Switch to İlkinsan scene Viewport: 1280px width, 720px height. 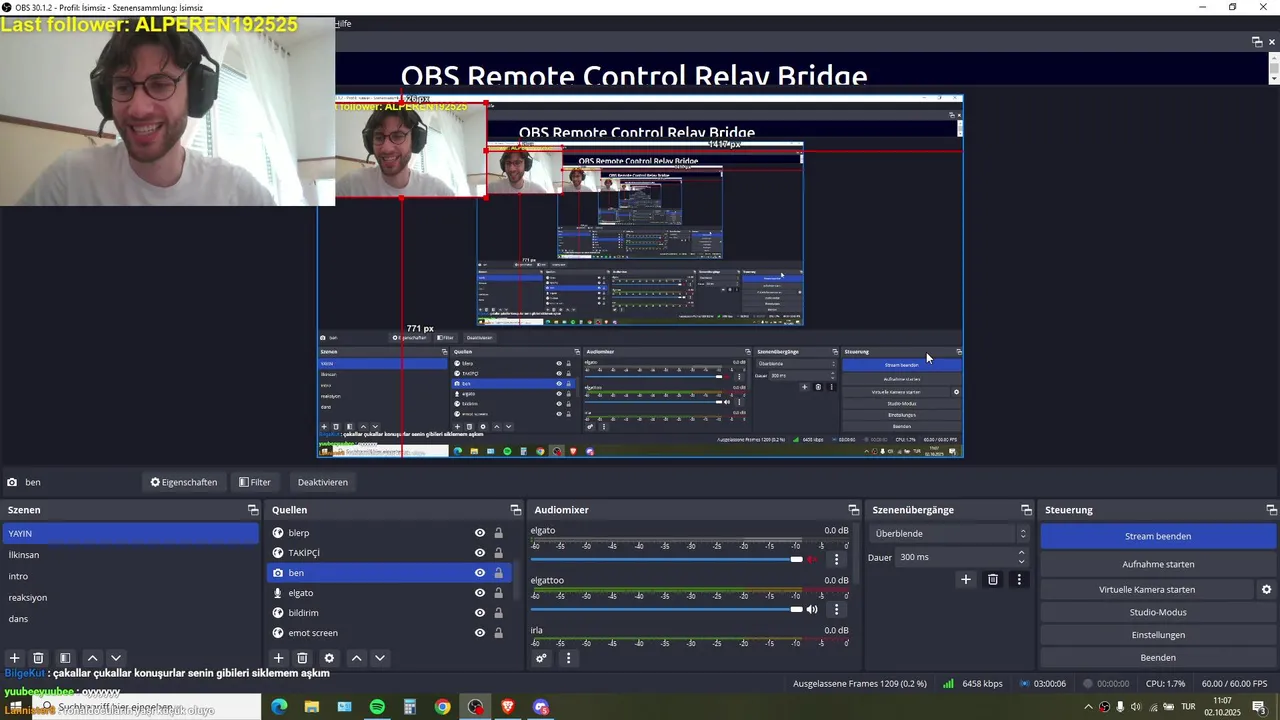pos(131,555)
